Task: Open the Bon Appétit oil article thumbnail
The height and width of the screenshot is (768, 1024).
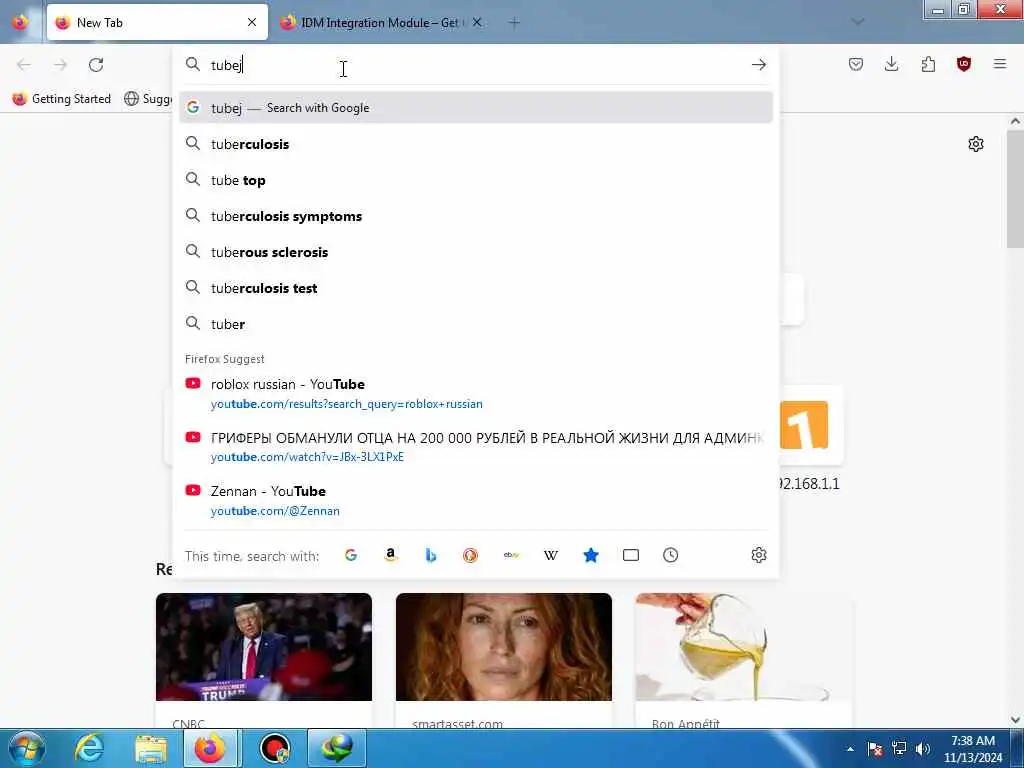Action: [743, 647]
